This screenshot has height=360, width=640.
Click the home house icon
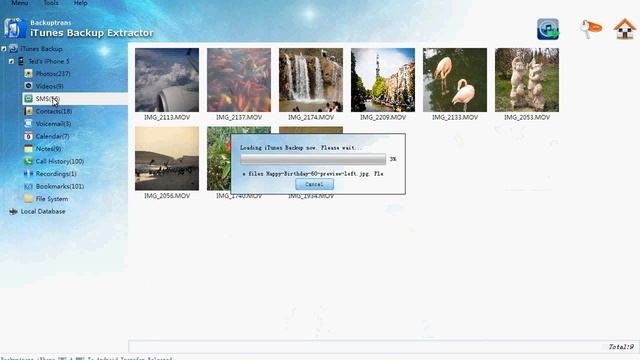point(624,29)
